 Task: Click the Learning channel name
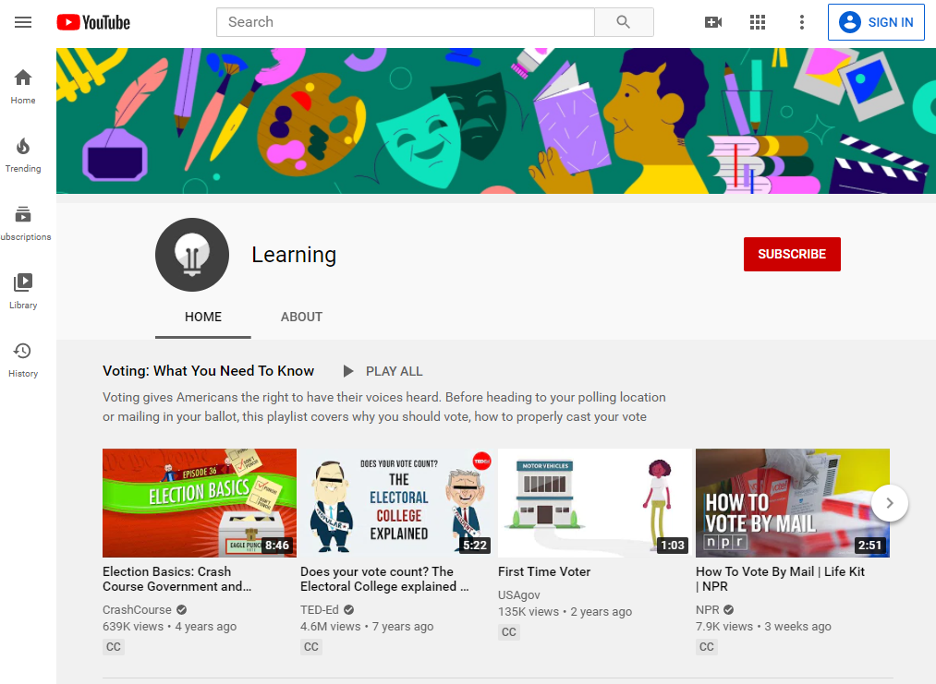(x=294, y=254)
